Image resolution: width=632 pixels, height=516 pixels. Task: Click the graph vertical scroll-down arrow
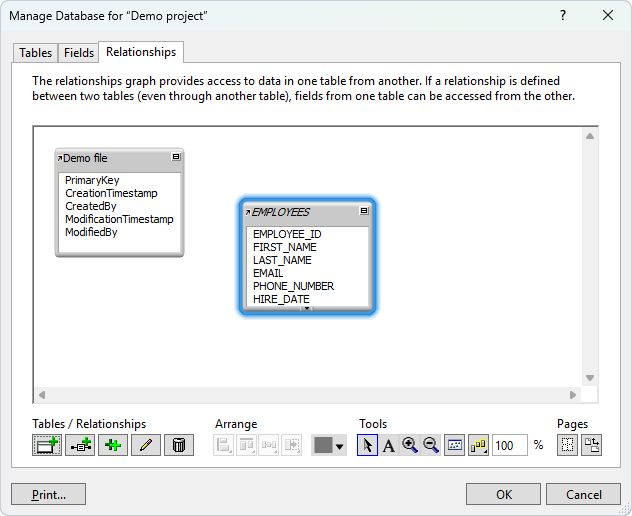(x=590, y=378)
